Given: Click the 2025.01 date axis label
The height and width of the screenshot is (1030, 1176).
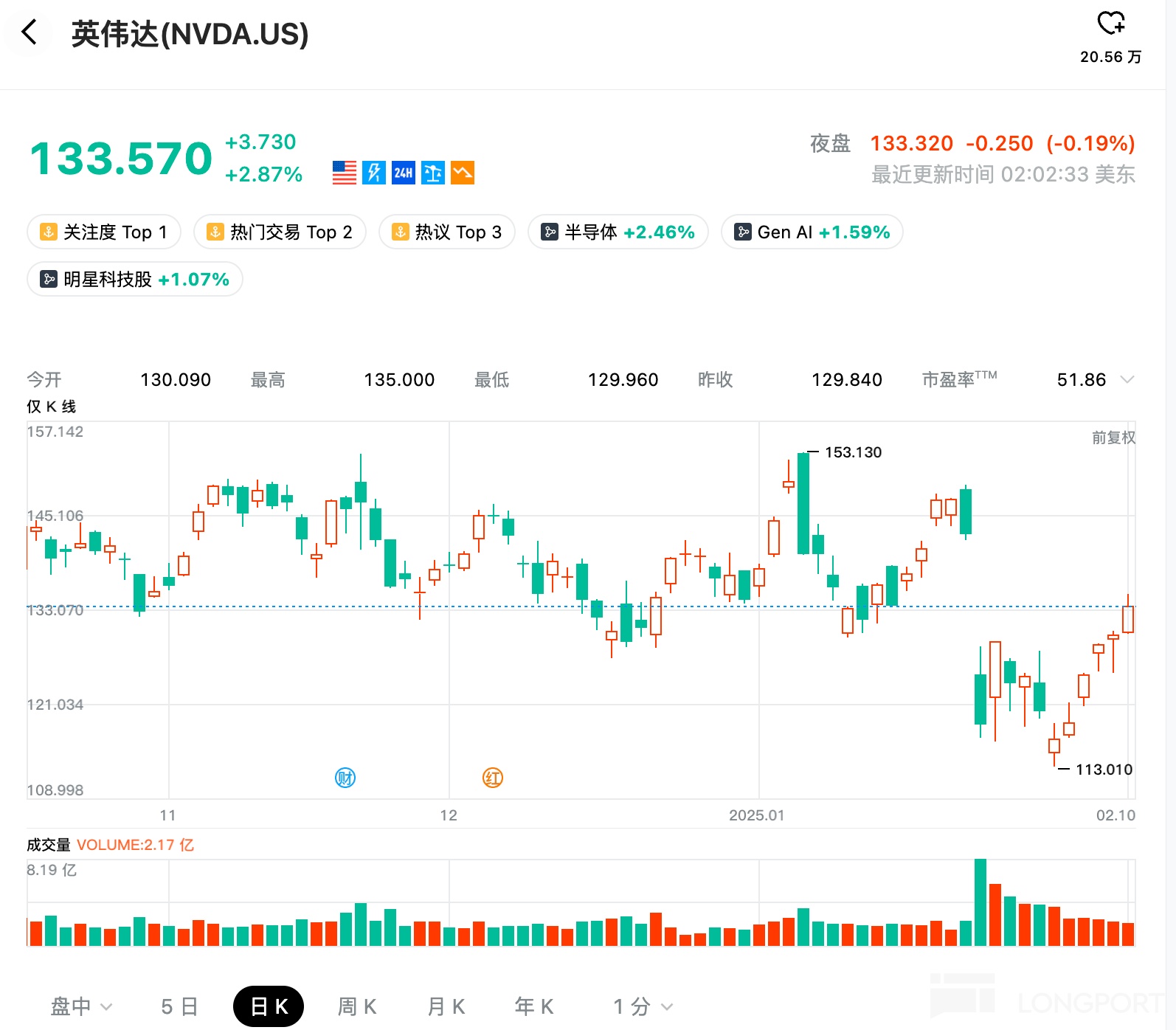Looking at the screenshot, I should point(757,815).
